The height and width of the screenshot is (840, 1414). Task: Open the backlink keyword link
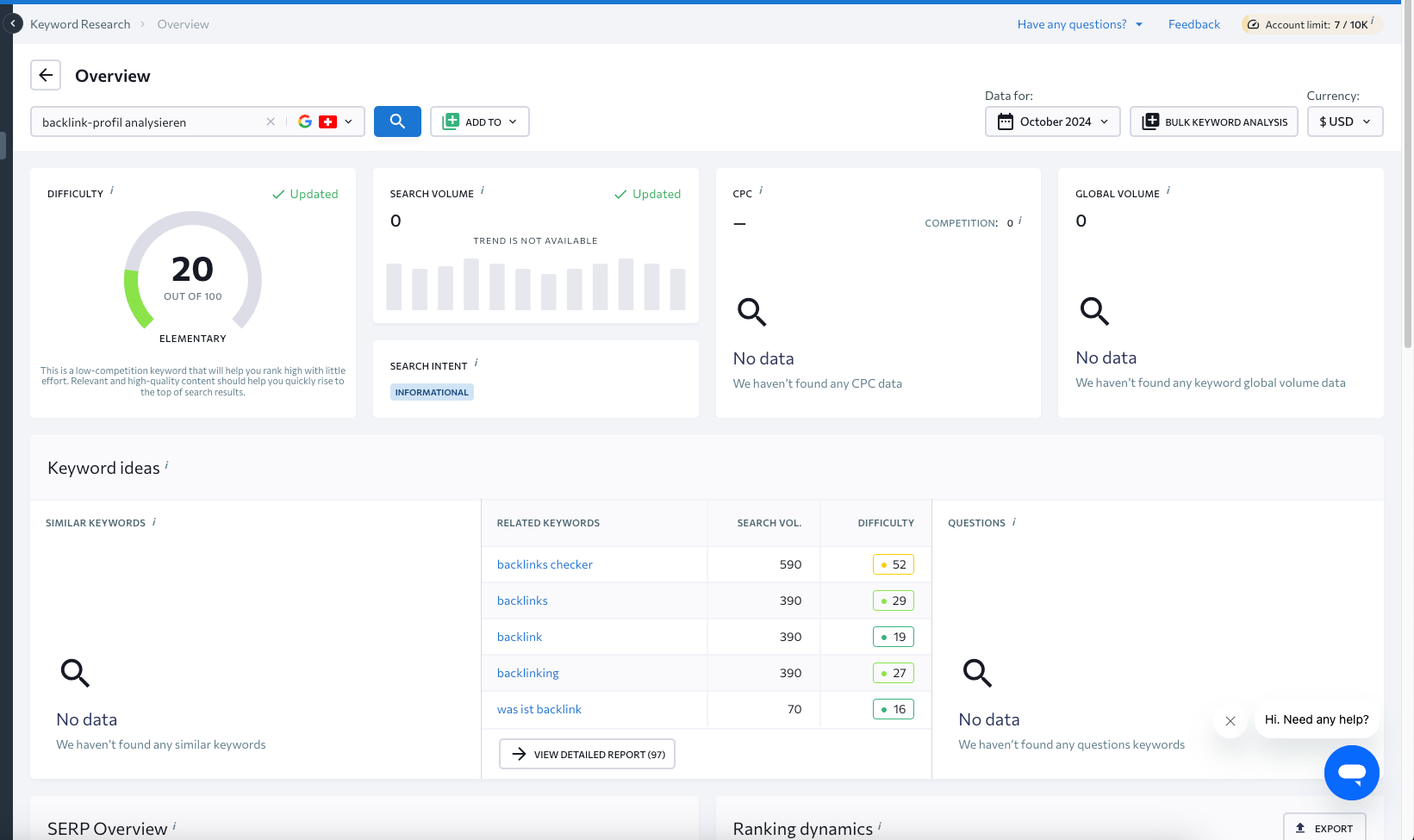(x=520, y=637)
